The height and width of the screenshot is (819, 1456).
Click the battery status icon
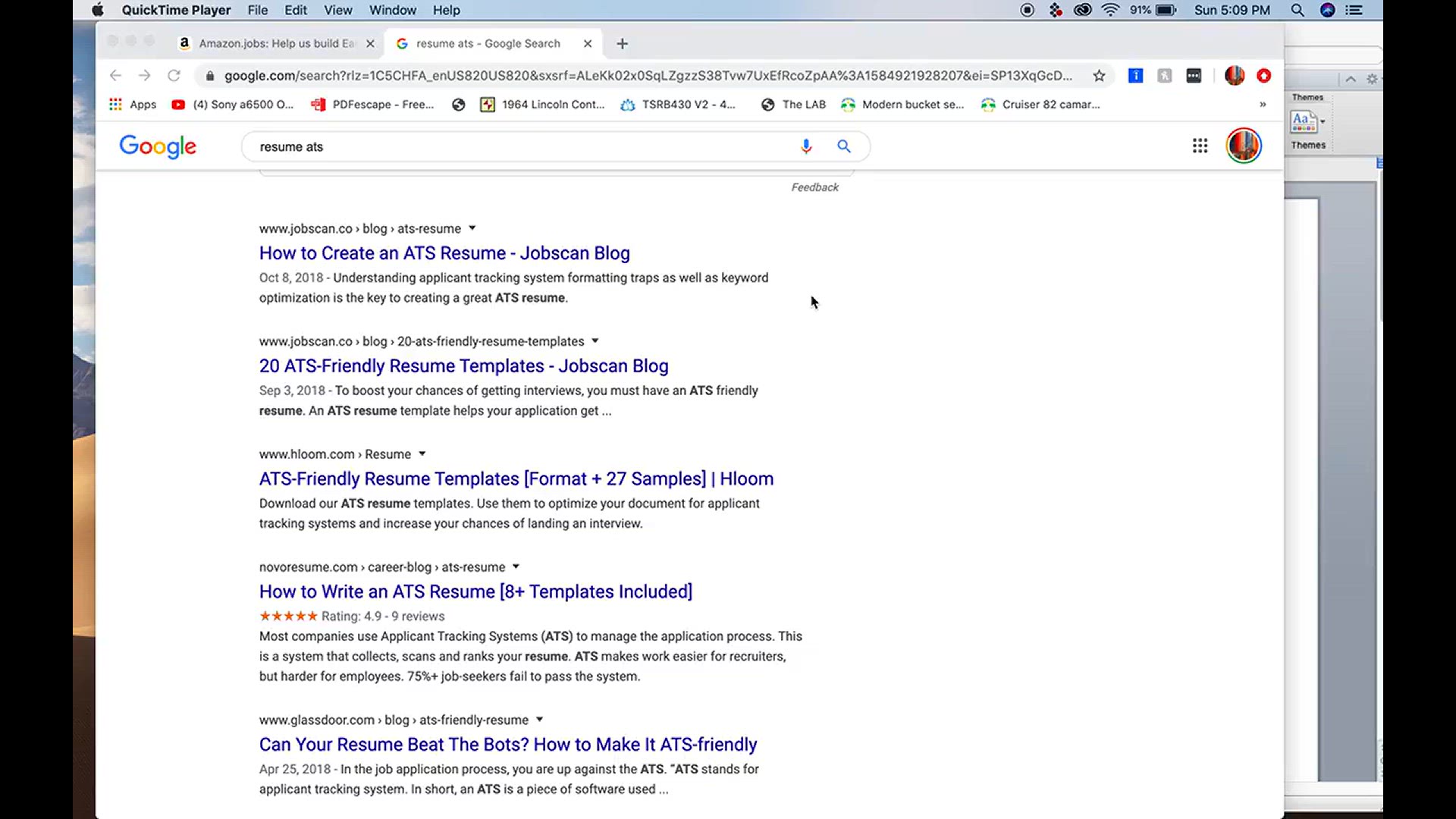click(x=1166, y=10)
